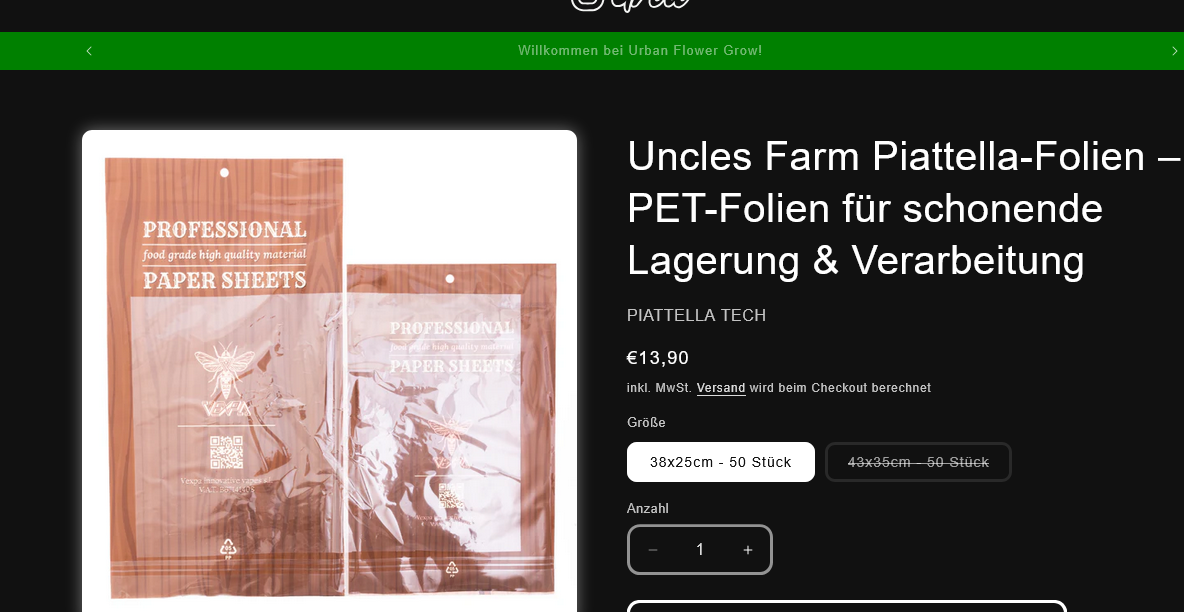The width and height of the screenshot is (1184, 612).
Task: Click the Willkommen bei Urban Flower Grow banner text
Action: [640, 51]
